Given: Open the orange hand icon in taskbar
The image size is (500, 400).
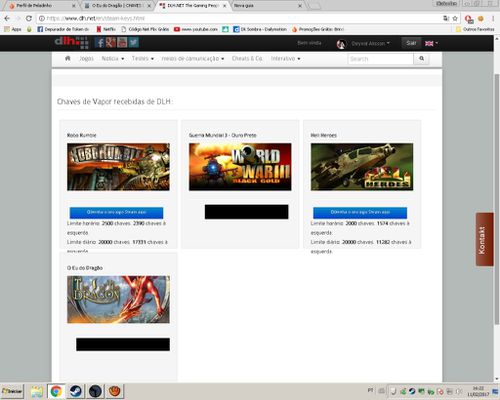Looking at the screenshot, I should click(115, 391).
